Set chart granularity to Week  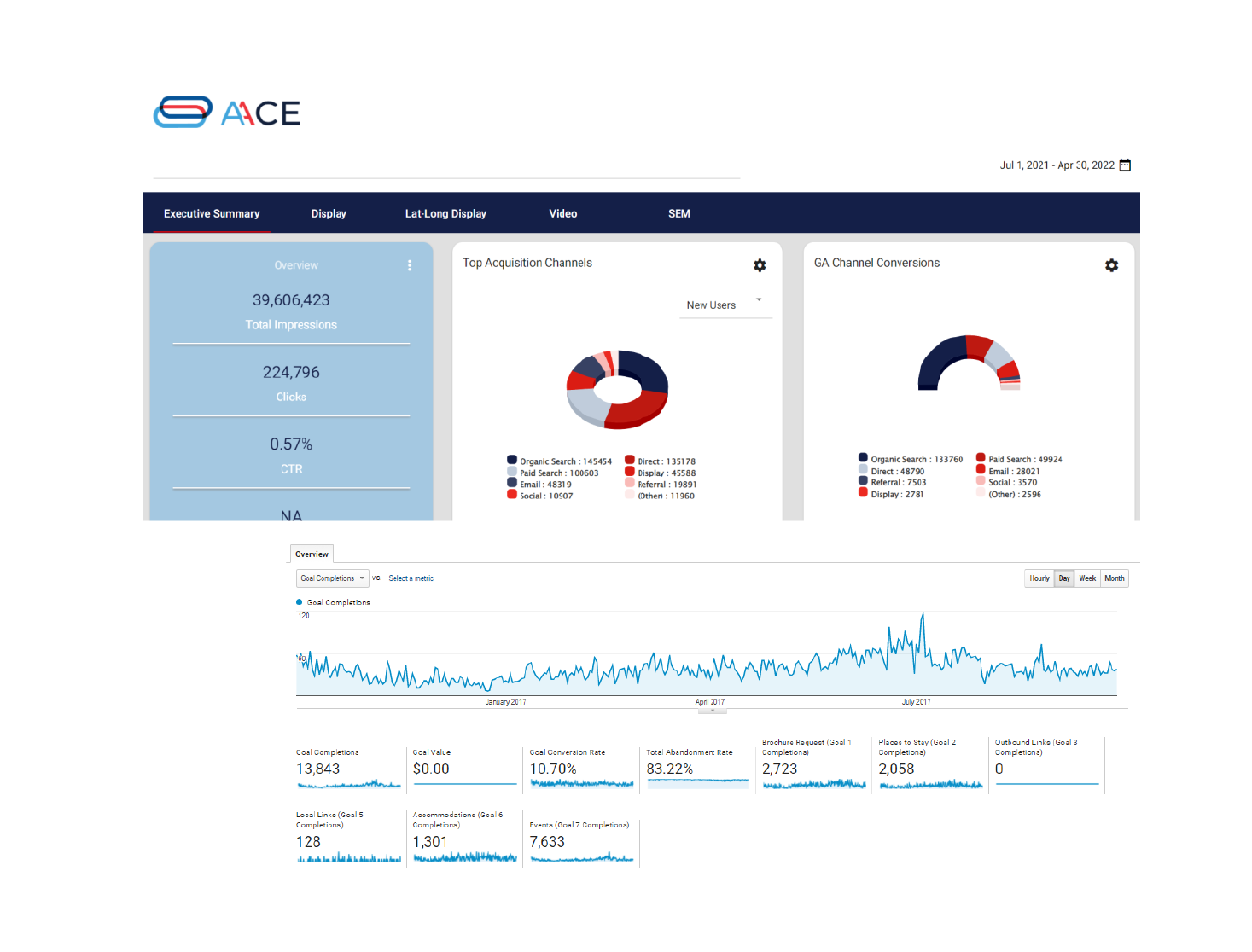click(1087, 578)
